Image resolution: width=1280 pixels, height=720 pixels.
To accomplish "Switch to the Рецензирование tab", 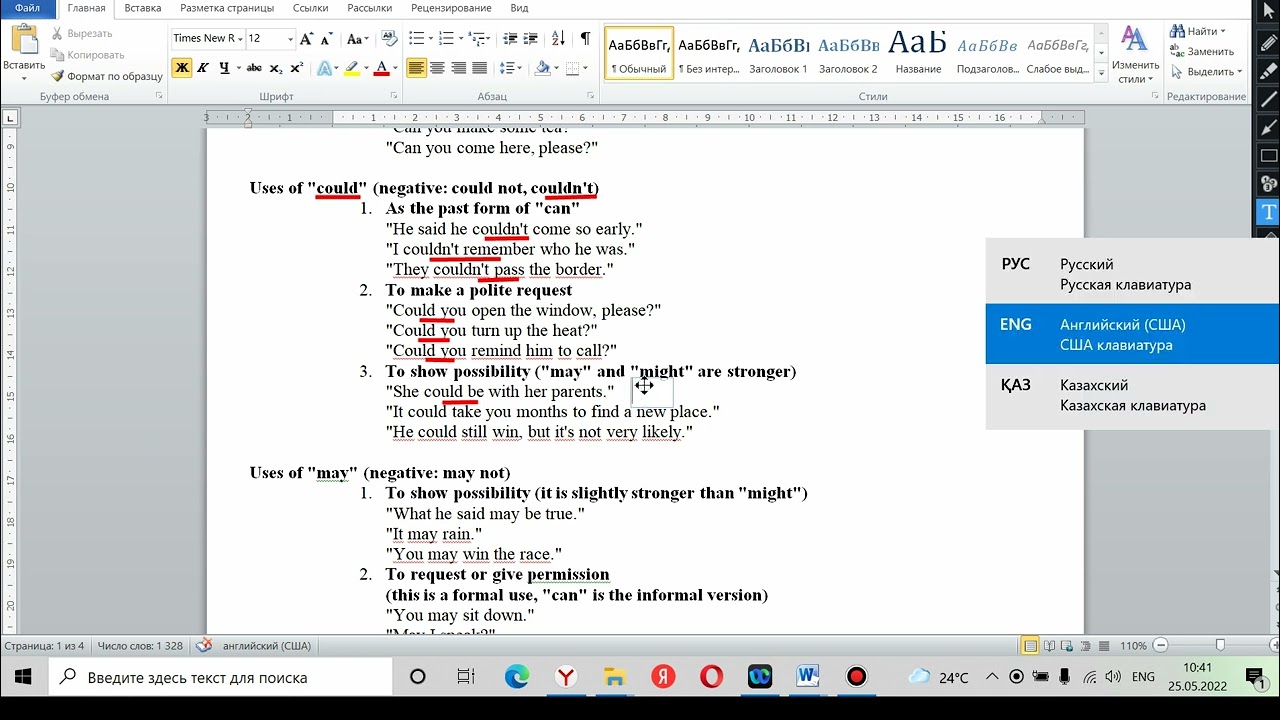I will 451,8.
